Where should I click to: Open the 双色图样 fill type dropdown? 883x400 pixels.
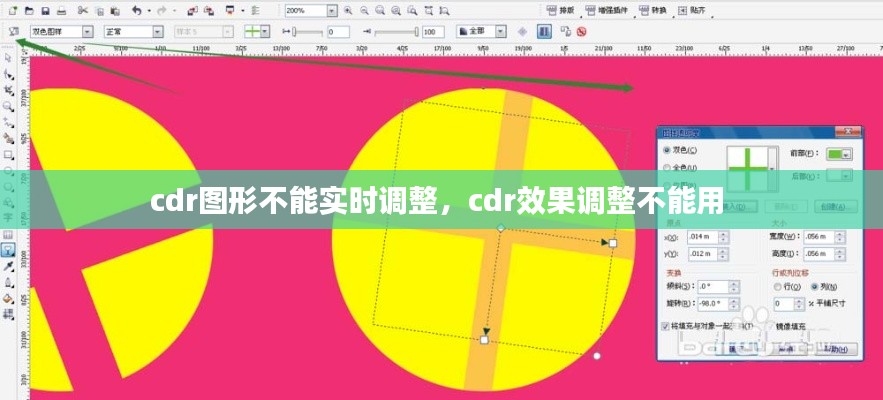tap(91, 32)
